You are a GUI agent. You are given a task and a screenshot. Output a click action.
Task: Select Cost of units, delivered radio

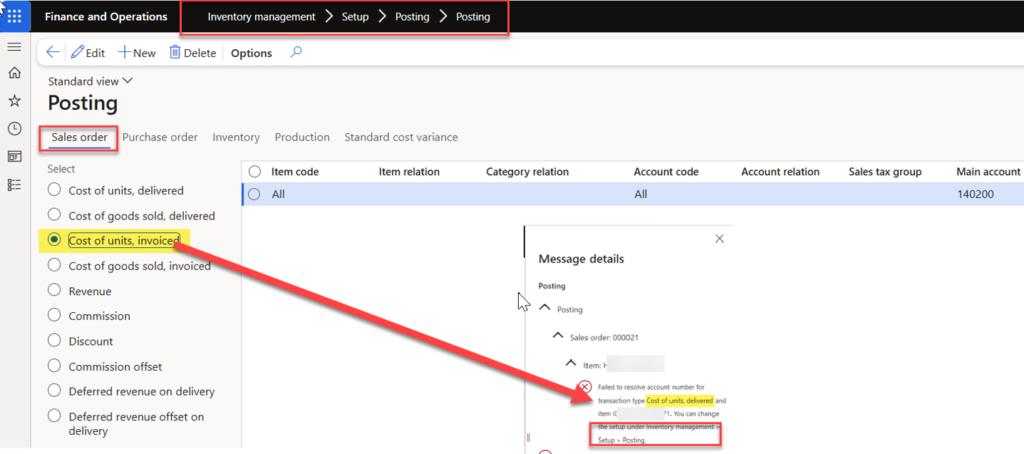tap(55, 190)
